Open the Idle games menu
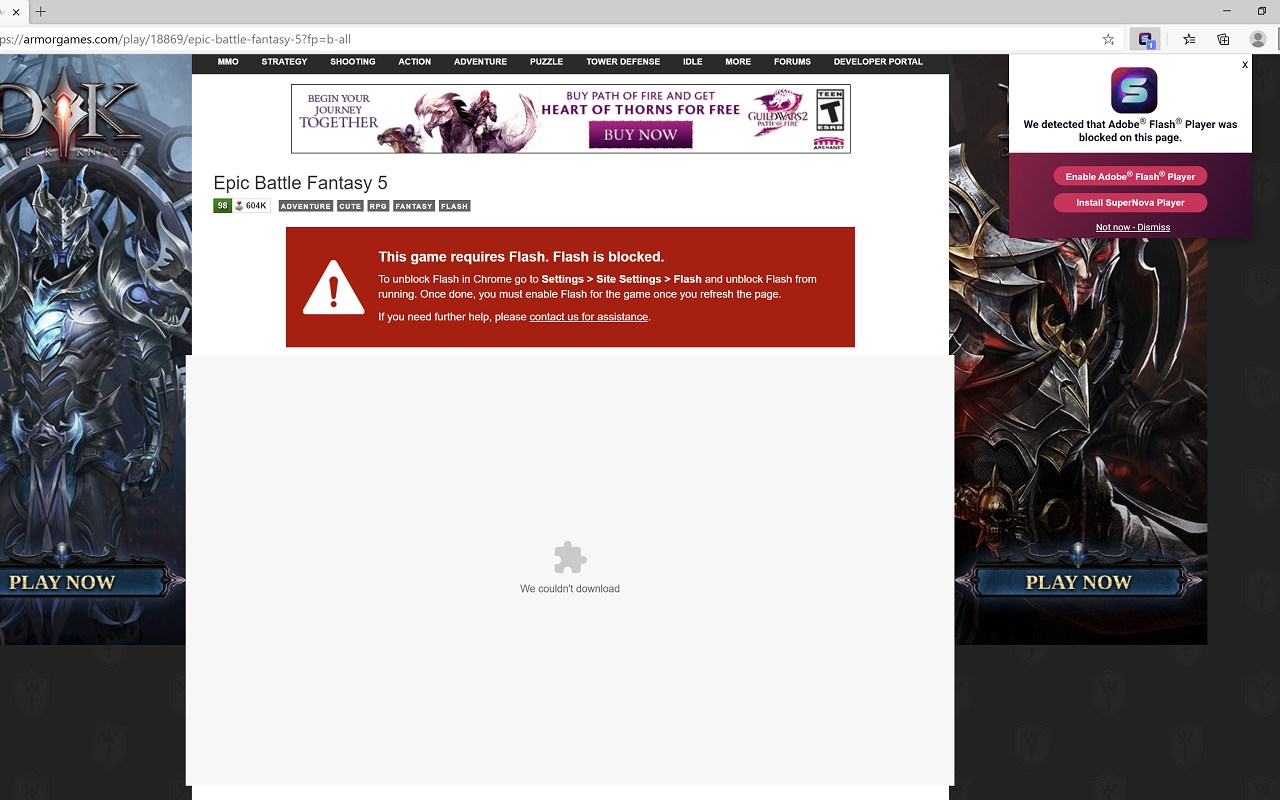This screenshot has height=800, width=1280. click(692, 62)
